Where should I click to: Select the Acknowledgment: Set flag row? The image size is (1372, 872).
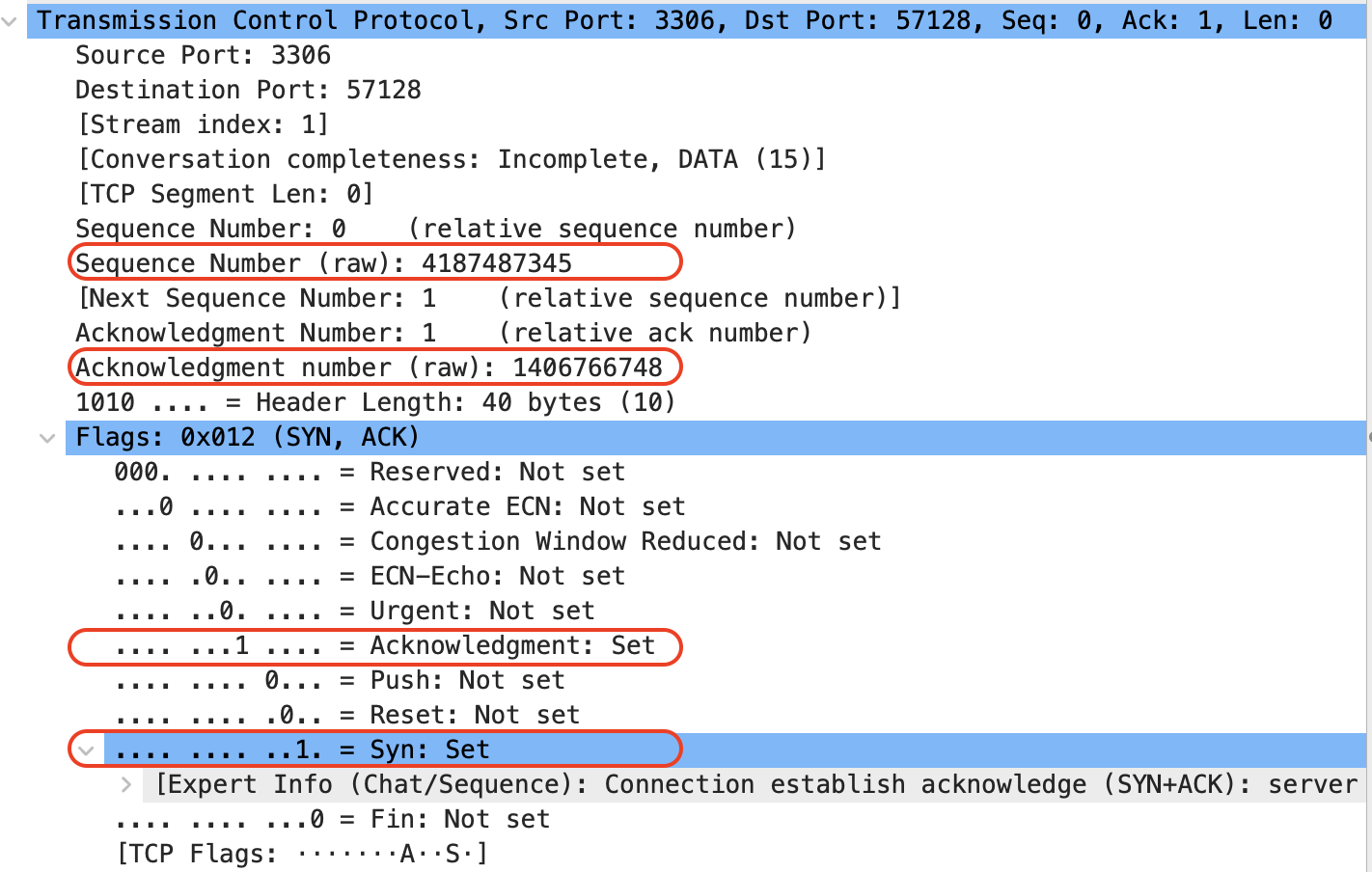coord(385,645)
